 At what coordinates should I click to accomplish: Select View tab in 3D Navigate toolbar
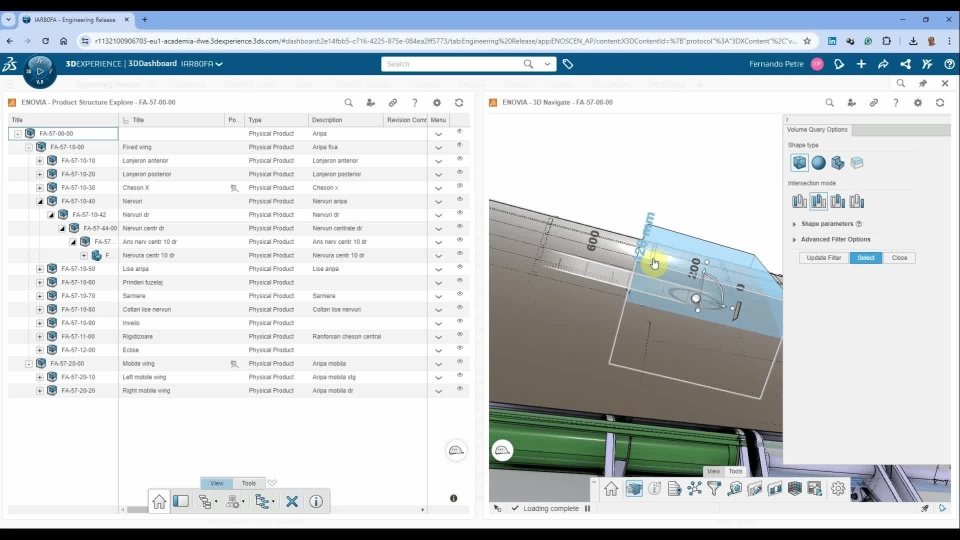point(713,471)
